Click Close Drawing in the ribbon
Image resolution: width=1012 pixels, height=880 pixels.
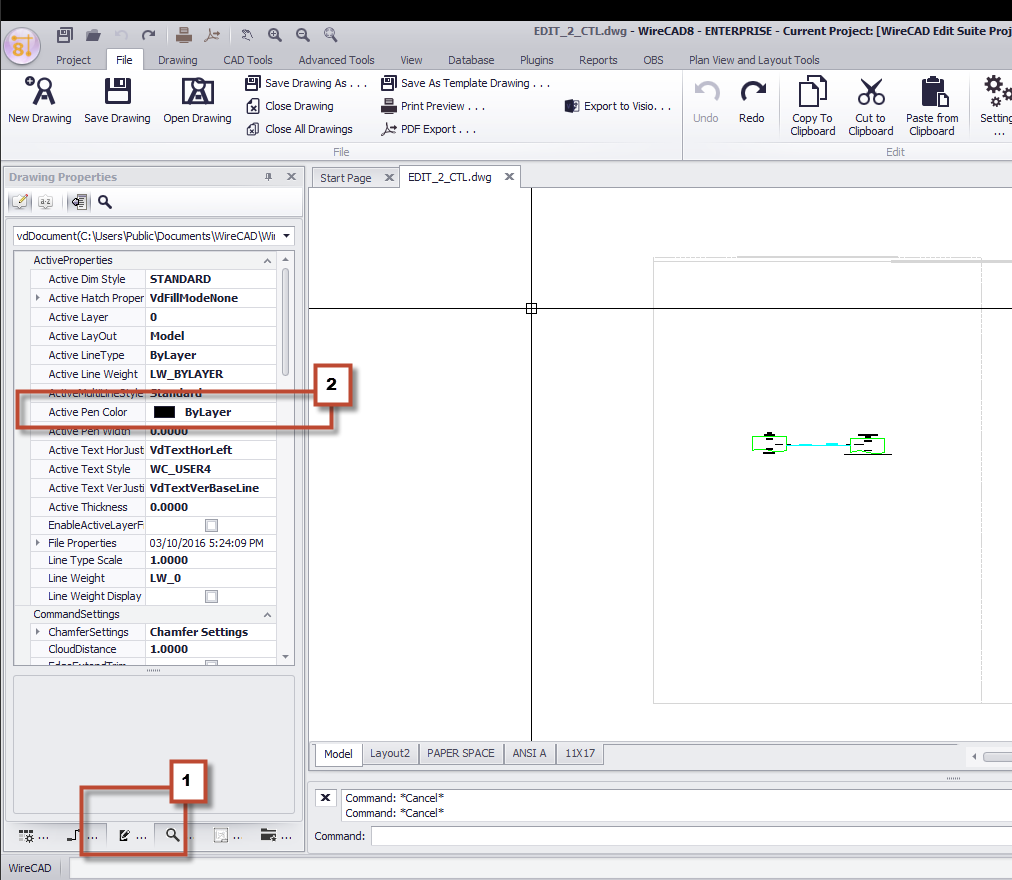coord(290,107)
